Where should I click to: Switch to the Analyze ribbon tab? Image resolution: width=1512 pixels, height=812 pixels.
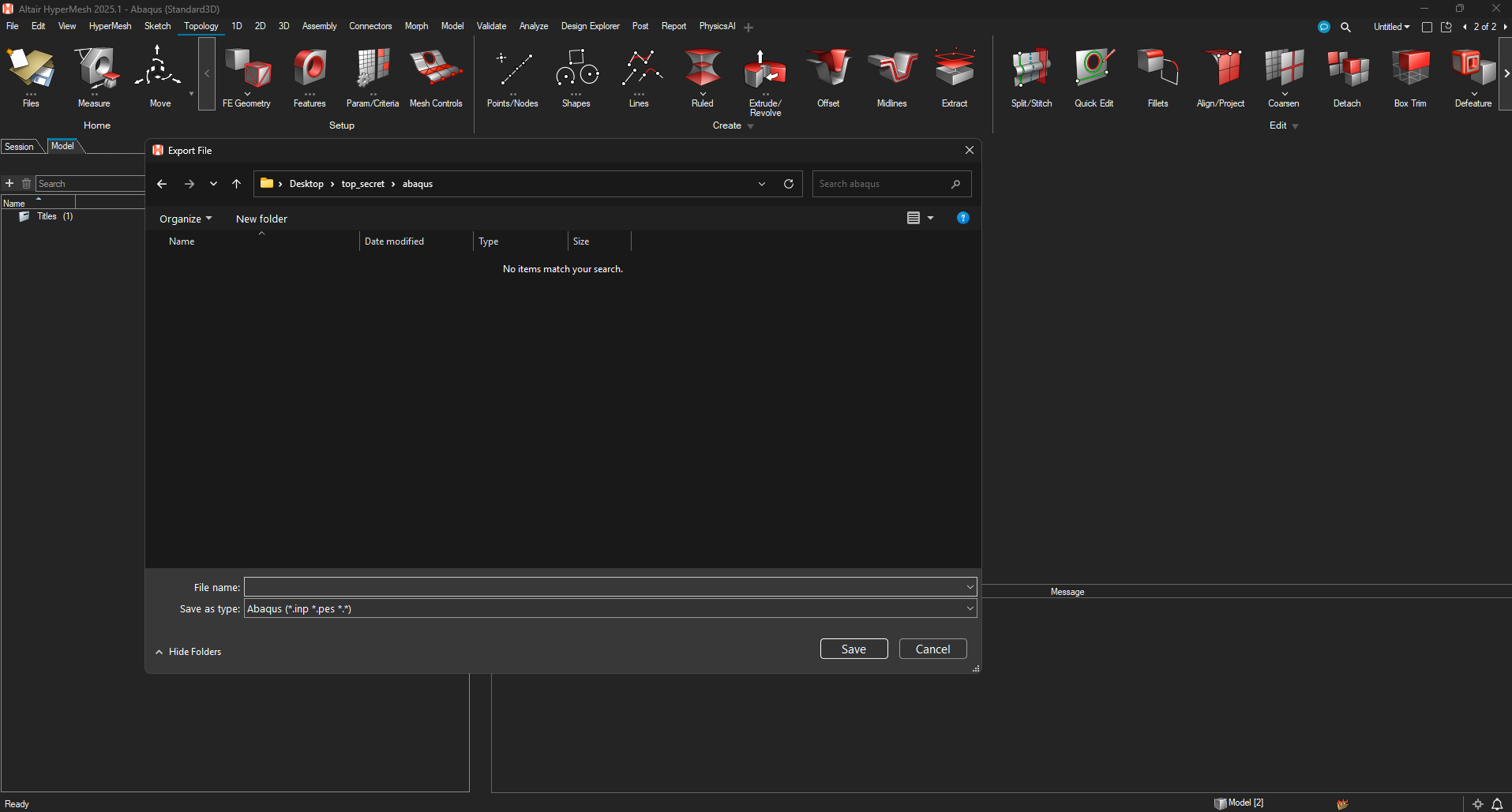tap(534, 26)
